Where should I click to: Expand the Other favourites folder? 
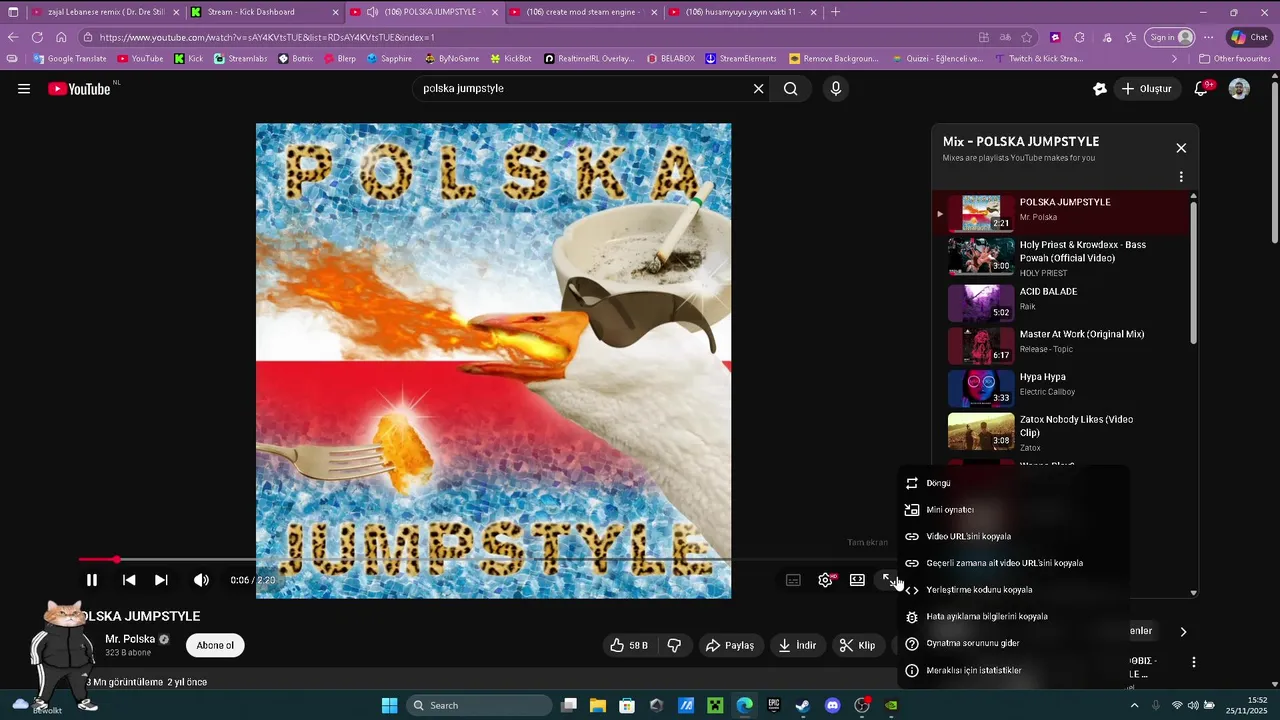point(1234,59)
